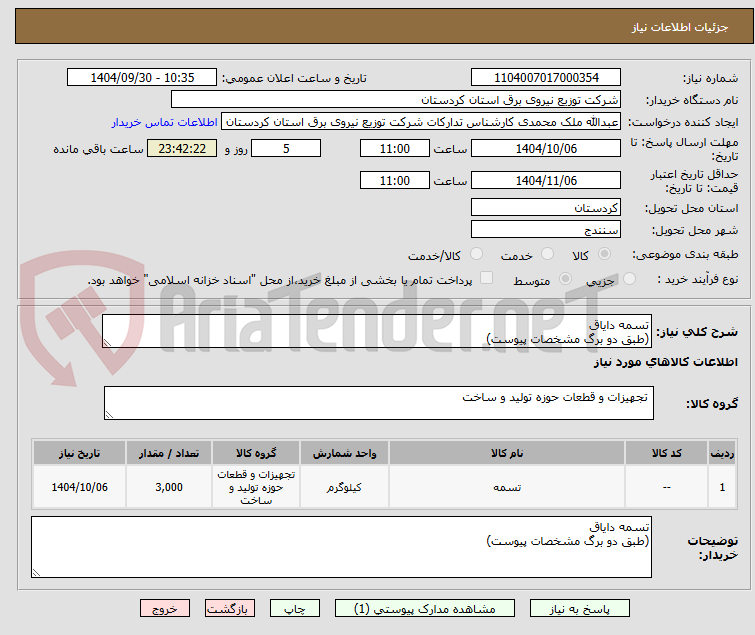Open مشاهده مدارک پیوستی (1) button

point(425,609)
